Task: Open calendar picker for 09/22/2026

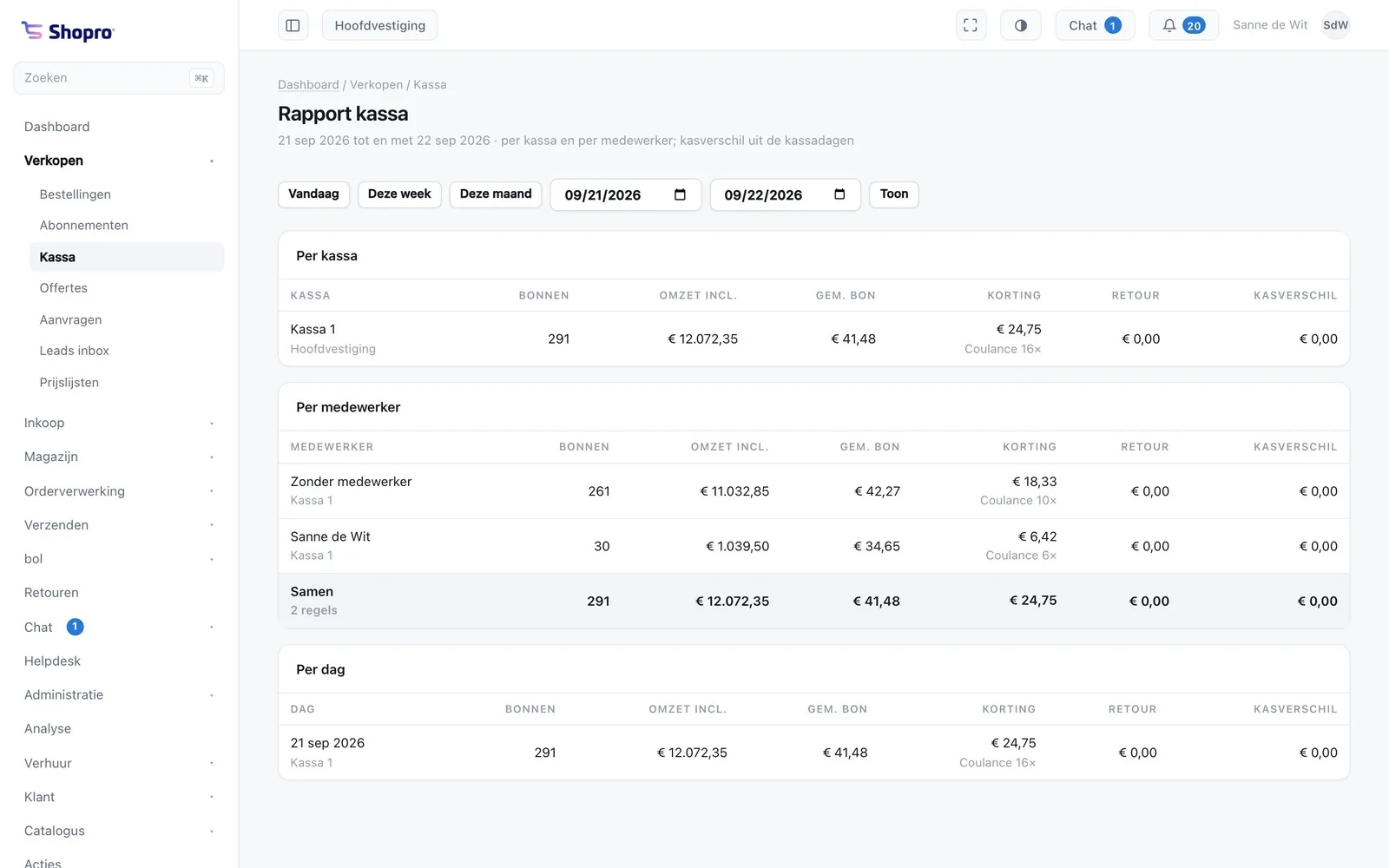Action: (839, 194)
